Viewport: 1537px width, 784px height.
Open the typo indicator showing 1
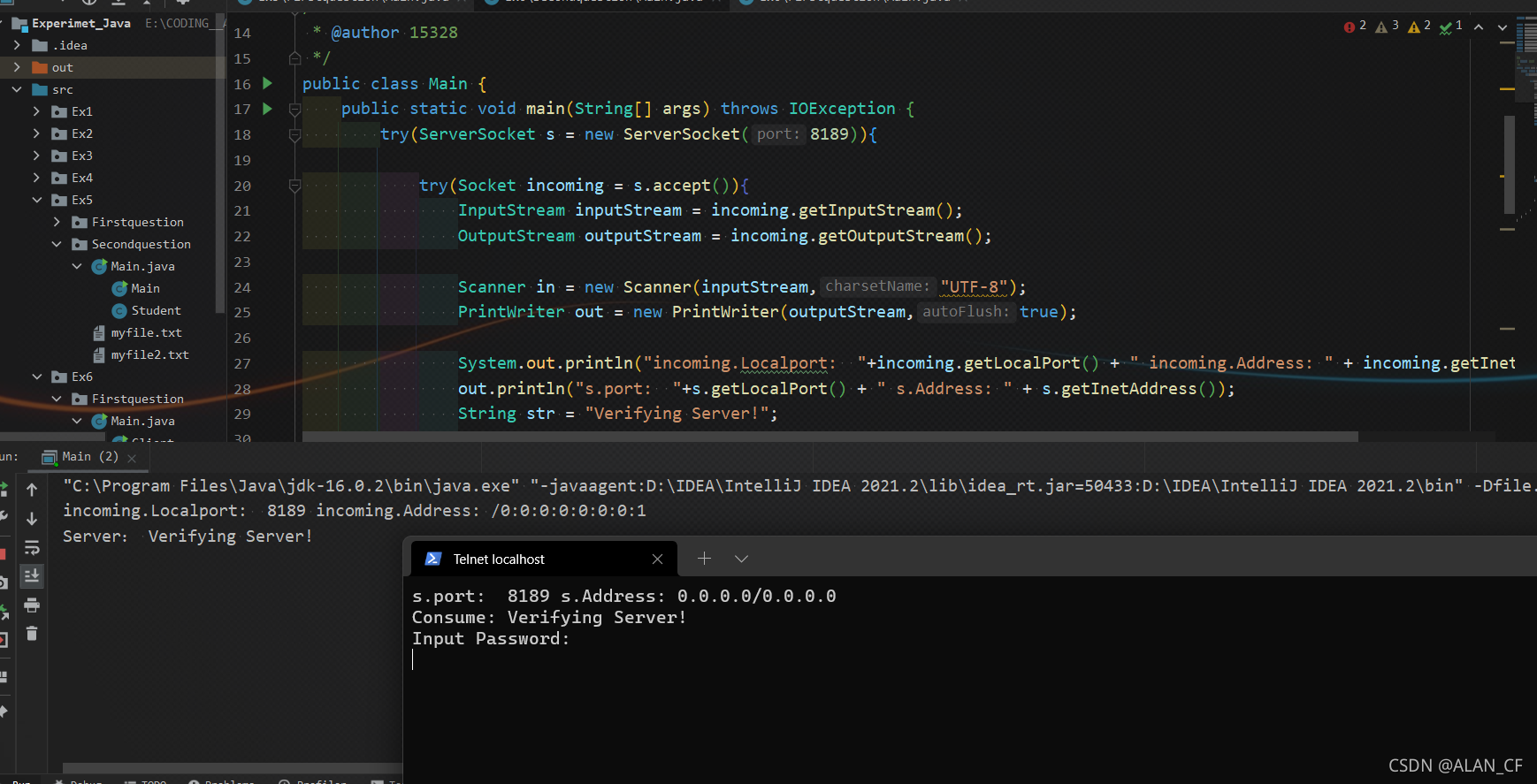pos(1450,27)
